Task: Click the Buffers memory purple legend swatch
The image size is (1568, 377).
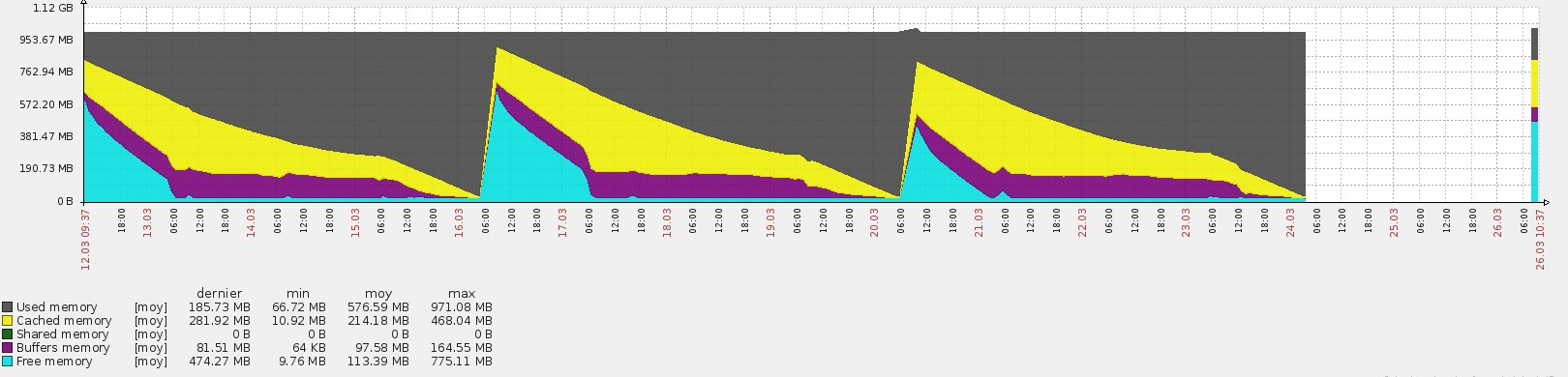Action: (x=8, y=348)
